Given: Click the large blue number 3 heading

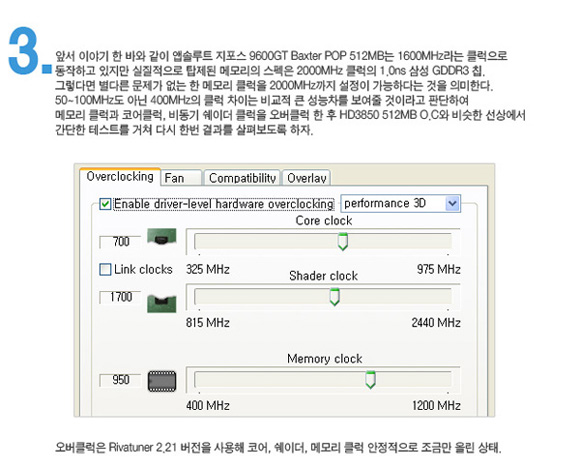Looking at the screenshot, I should (23, 51).
